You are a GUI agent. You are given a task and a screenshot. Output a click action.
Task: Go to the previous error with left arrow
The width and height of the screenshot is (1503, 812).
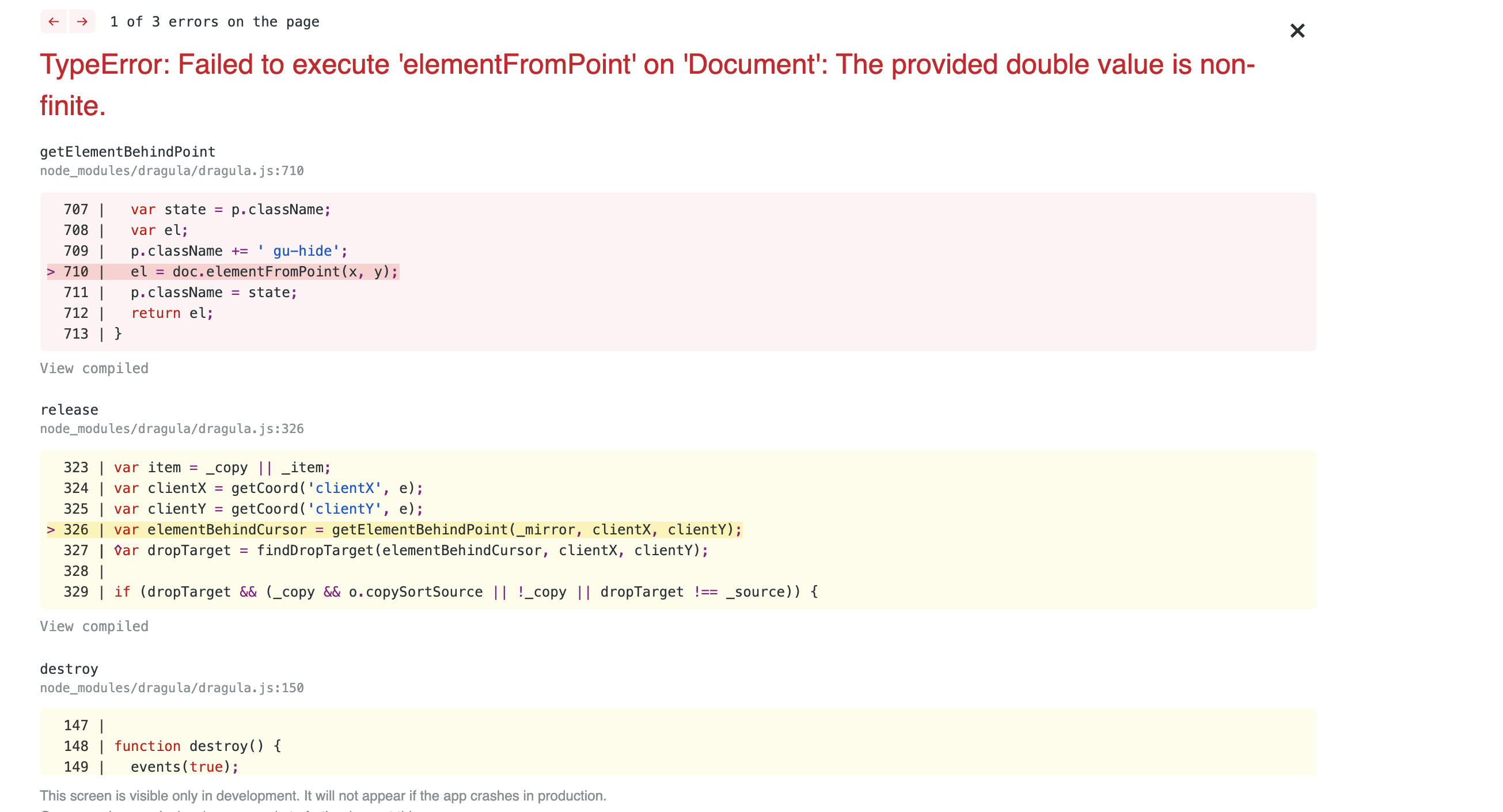click(54, 21)
